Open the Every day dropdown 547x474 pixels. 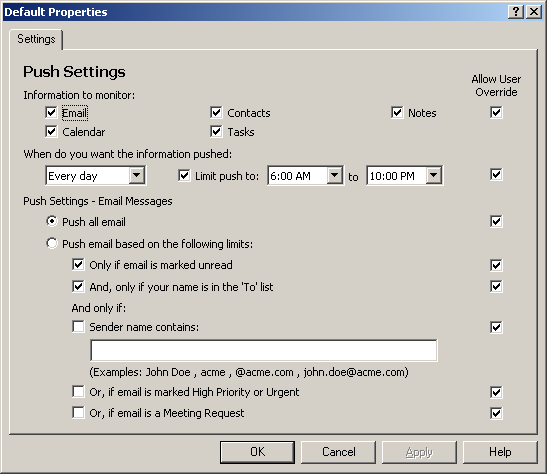coord(136,175)
